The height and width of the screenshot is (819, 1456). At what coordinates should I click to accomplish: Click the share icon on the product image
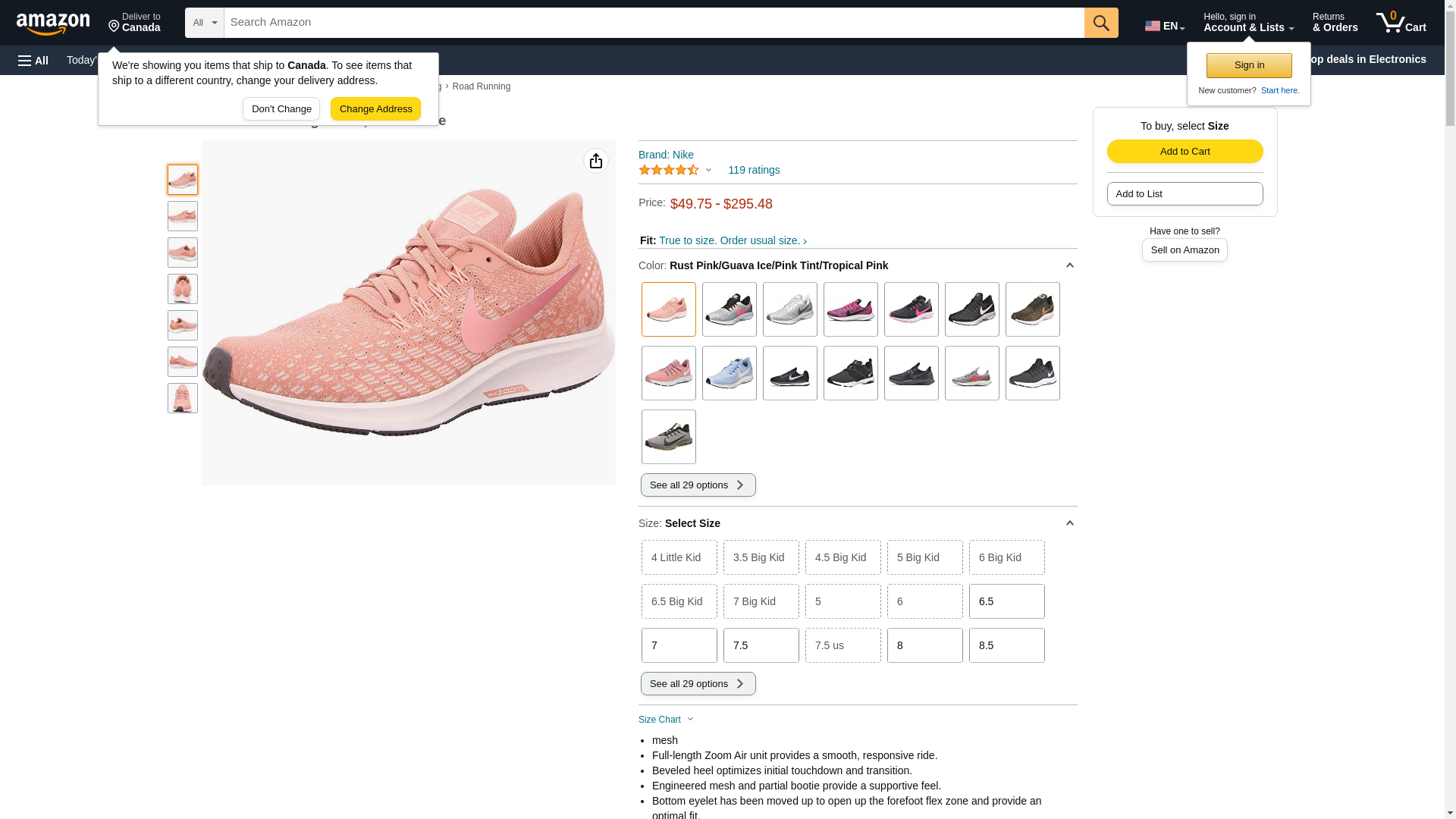596,161
